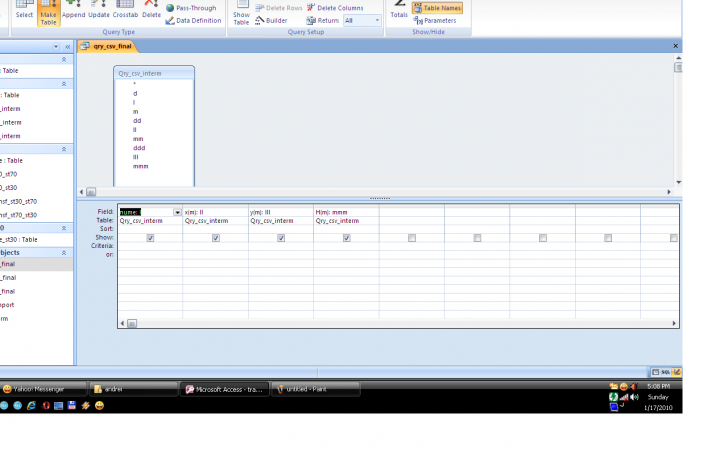Click Microsoft Access taskbar button
728x455 pixels.
225,389
